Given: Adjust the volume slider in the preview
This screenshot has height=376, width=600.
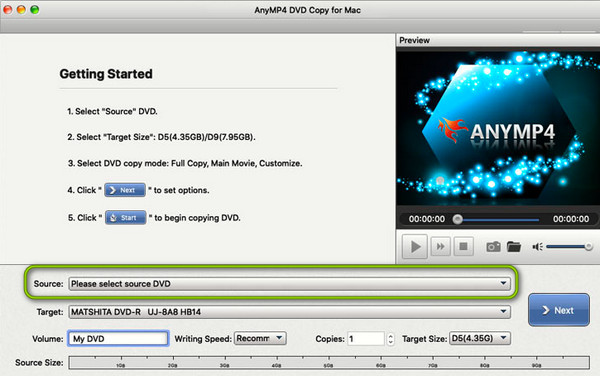Looking at the screenshot, I should pyautogui.click(x=569, y=247).
